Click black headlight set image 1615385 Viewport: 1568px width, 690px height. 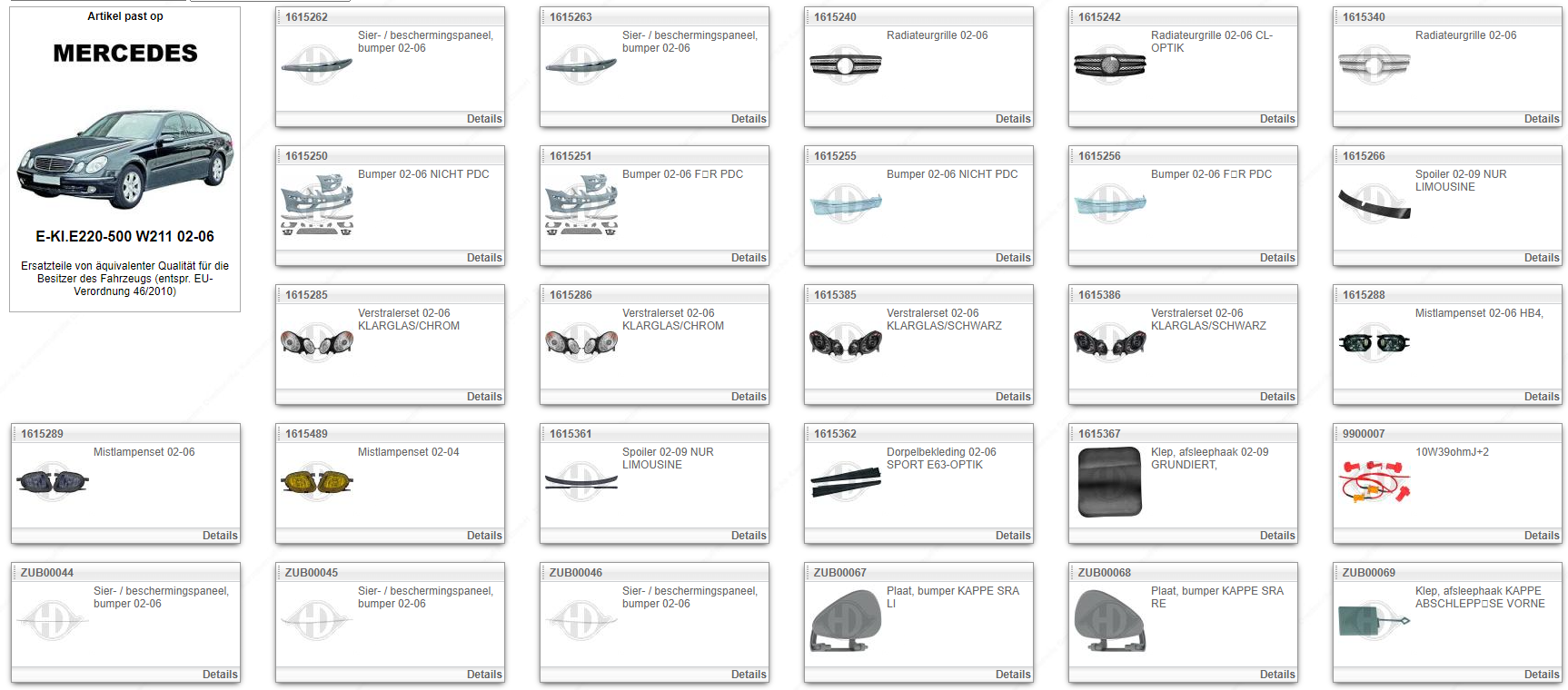(846, 343)
